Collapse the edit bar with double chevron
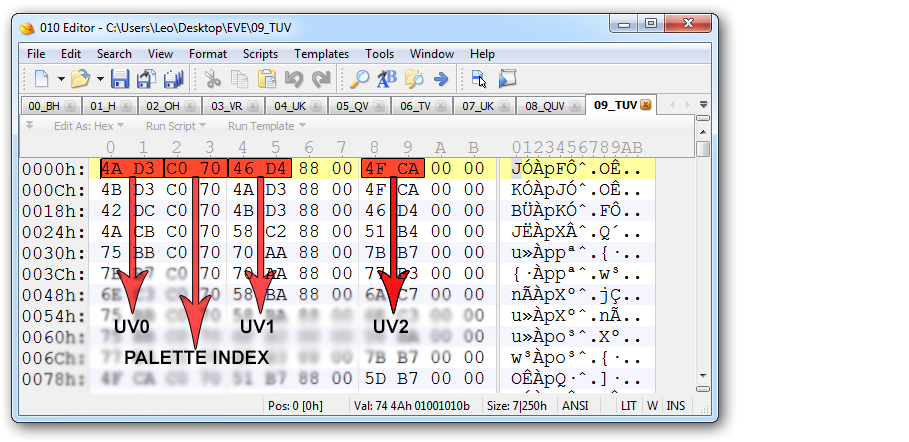The width and height of the screenshot is (909, 442). tap(30, 125)
